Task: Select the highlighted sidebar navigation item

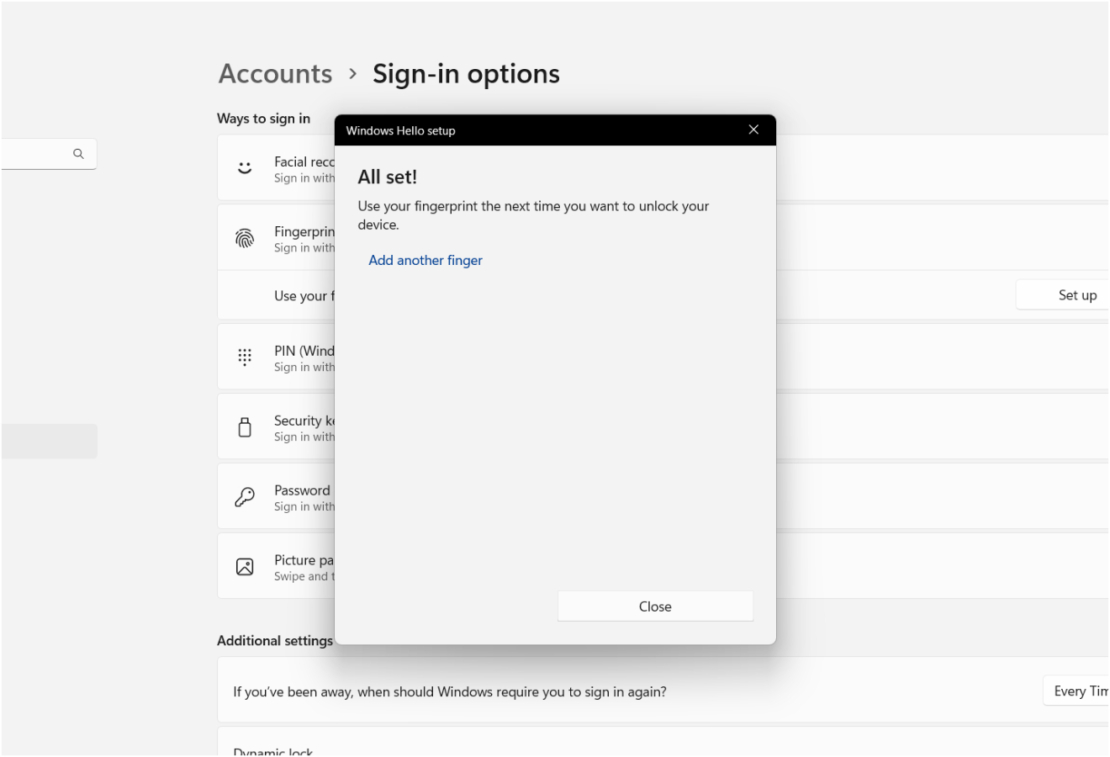Action: tap(48, 441)
